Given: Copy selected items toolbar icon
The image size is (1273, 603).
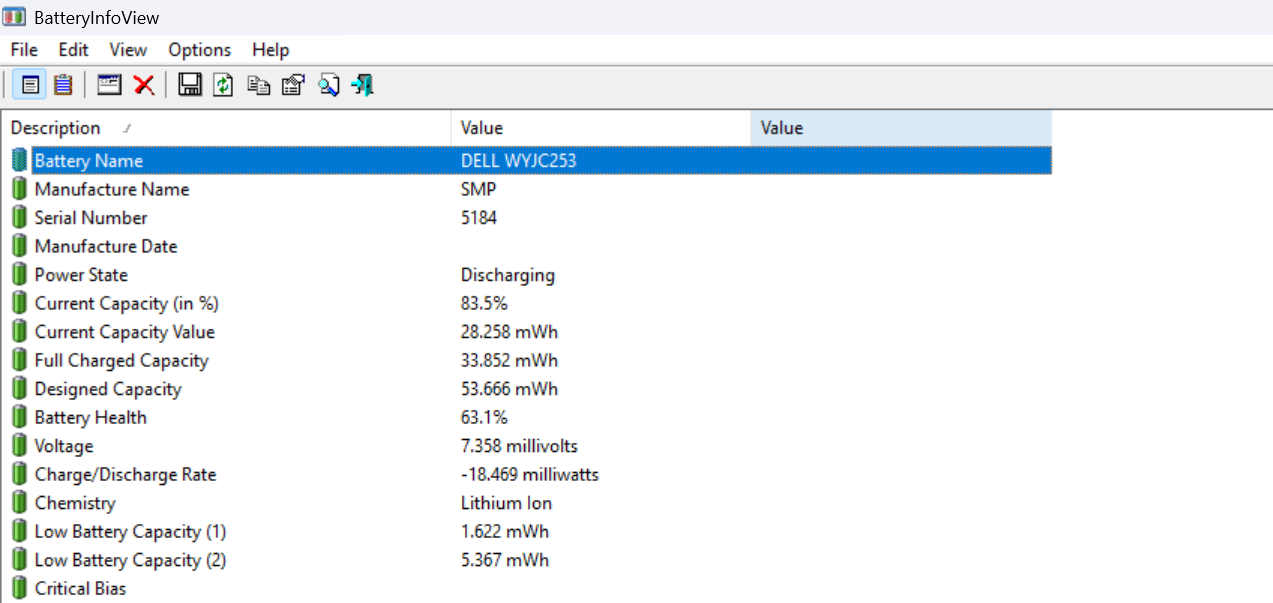Looking at the screenshot, I should (x=258, y=85).
